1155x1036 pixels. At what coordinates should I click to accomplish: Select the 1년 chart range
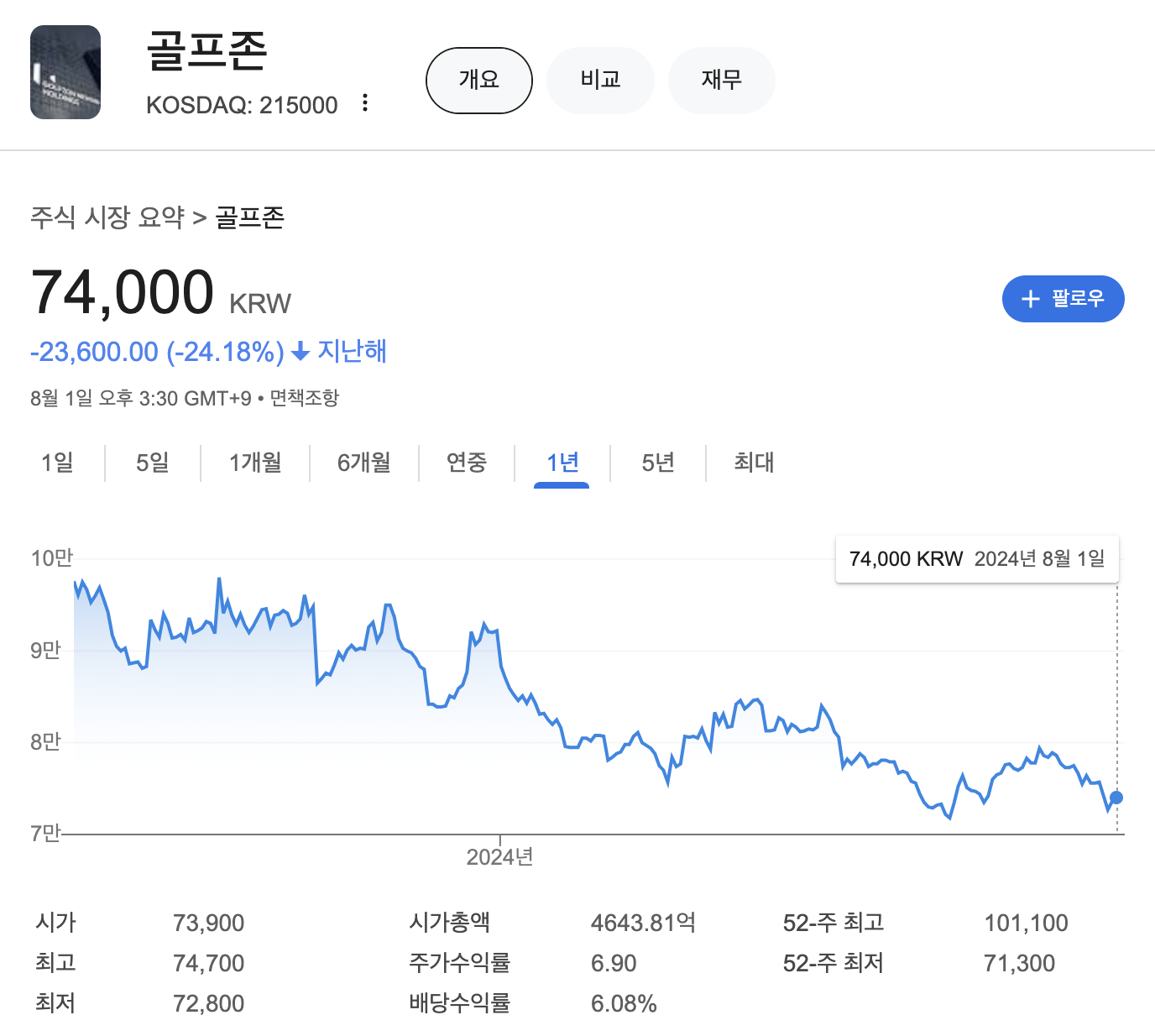coord(562,463)
